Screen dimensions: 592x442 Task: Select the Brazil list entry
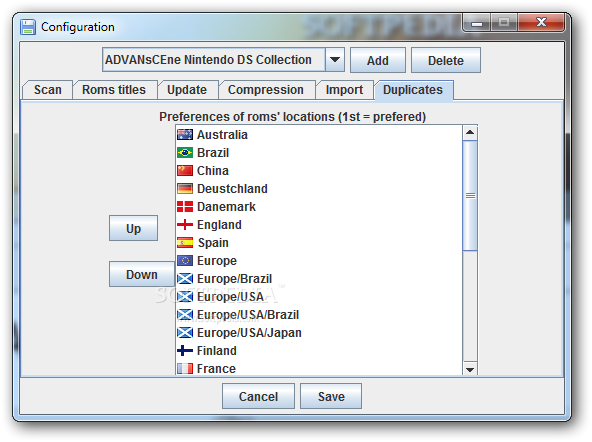coord(319,153)
